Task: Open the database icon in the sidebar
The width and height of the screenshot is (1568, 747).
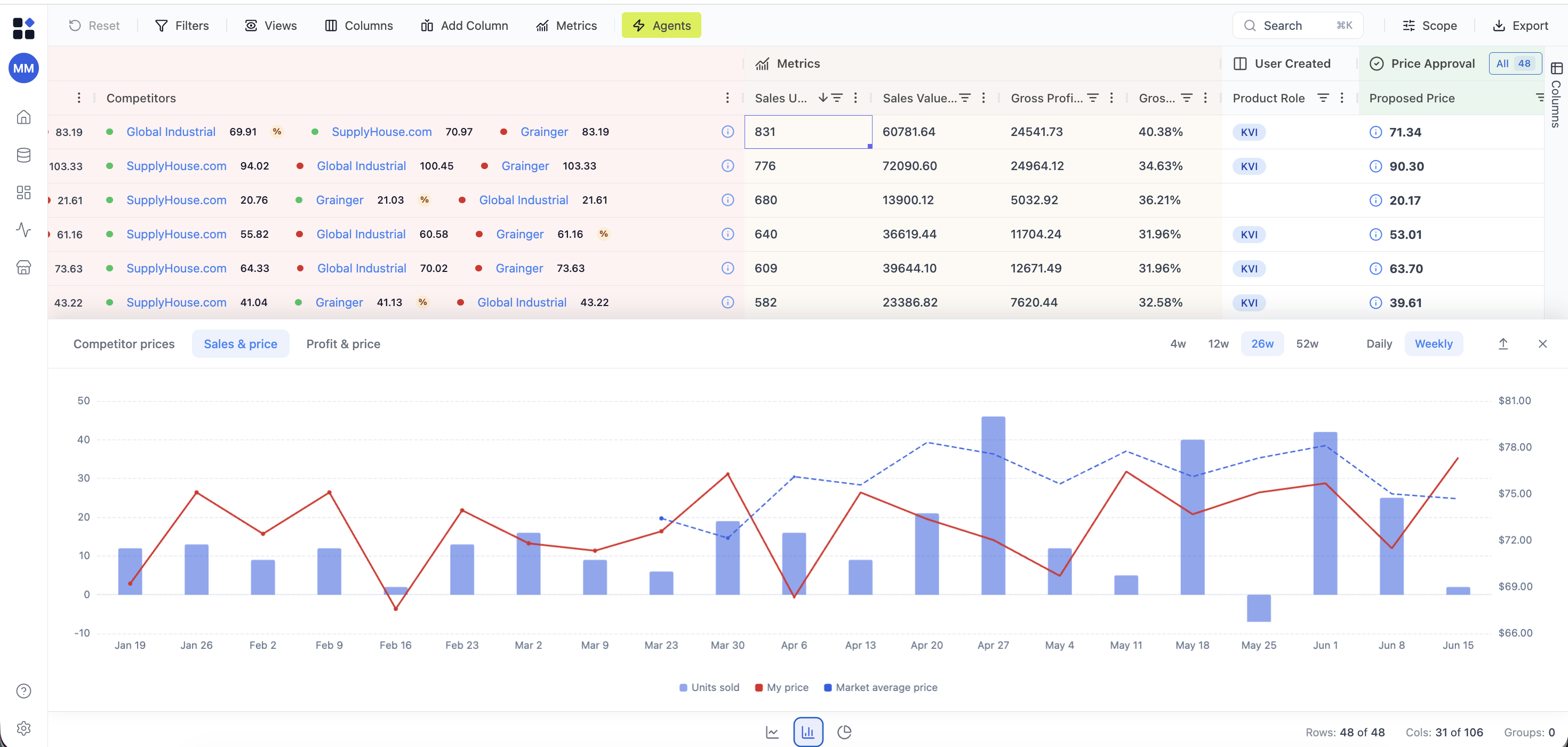Action: pyautogui.click(x=23, y=155)
